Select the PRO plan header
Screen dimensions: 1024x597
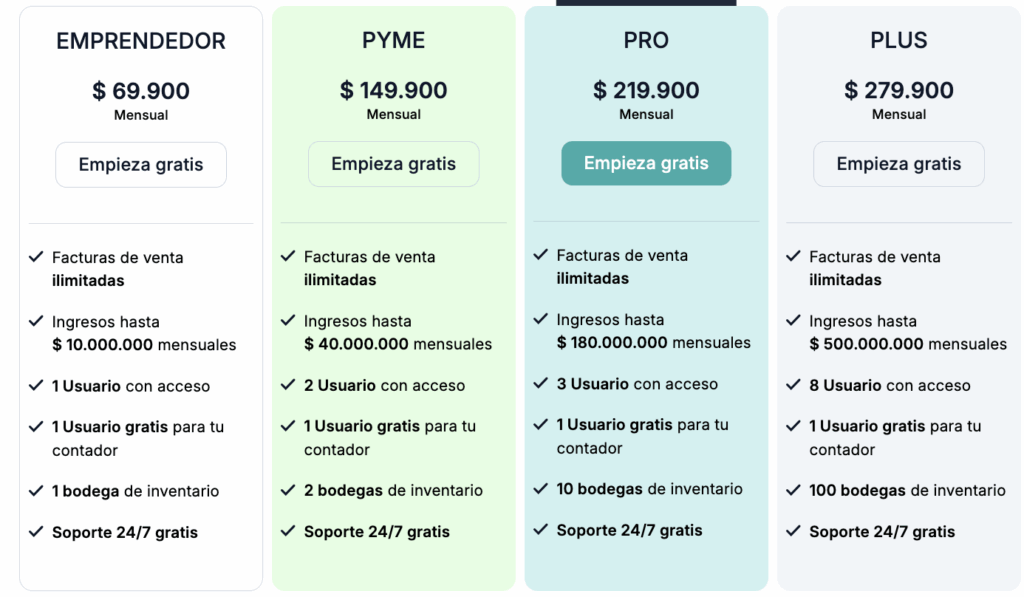(x=646, y=42)
